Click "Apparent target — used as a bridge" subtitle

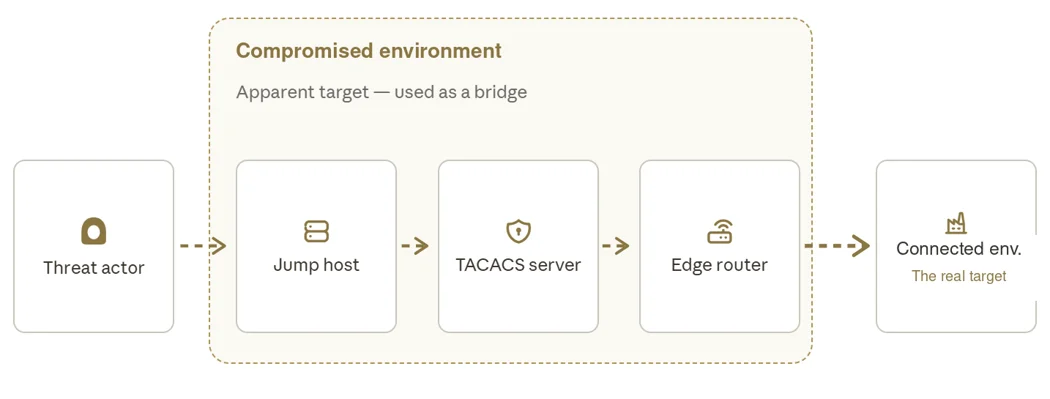pos(382,92)
